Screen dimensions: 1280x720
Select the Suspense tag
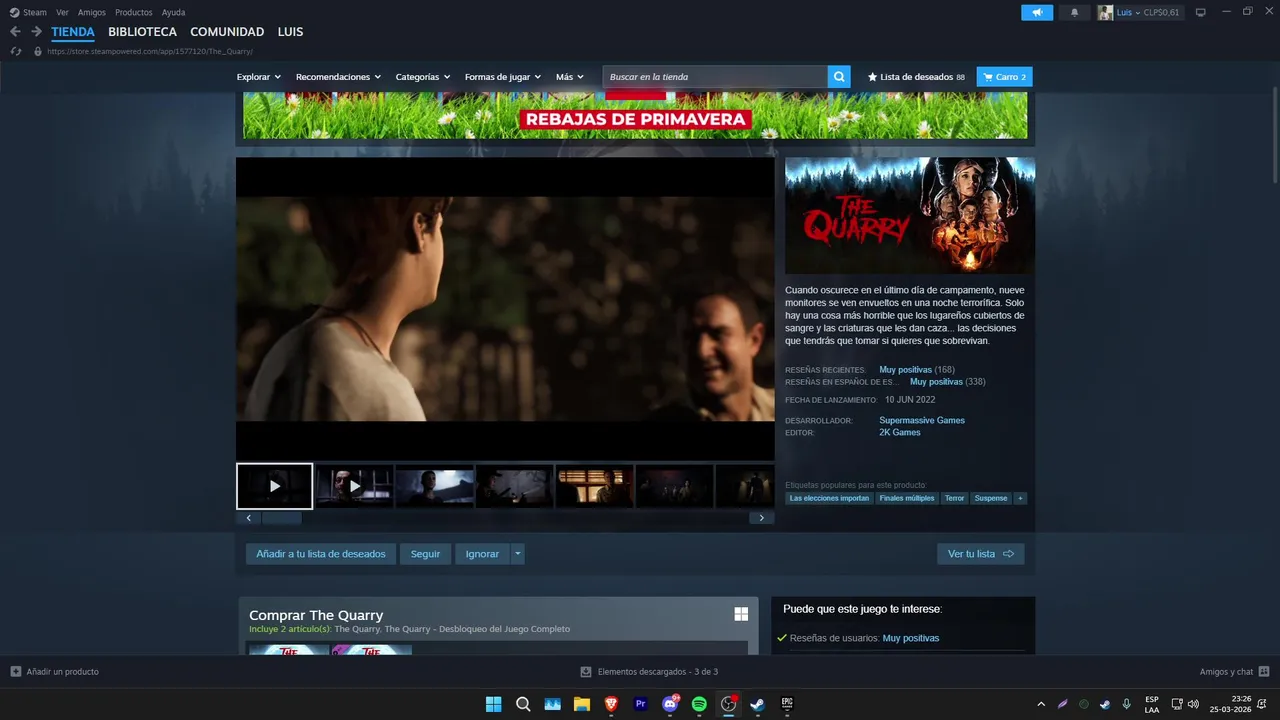point(991,498)
